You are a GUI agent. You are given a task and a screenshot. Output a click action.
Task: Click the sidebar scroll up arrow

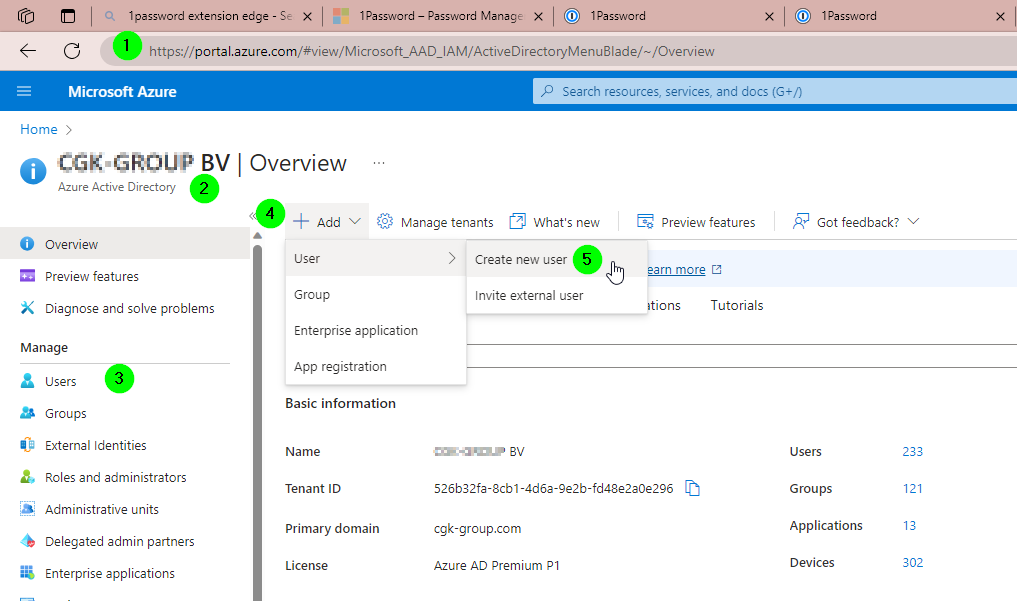[x=257, y=235]
